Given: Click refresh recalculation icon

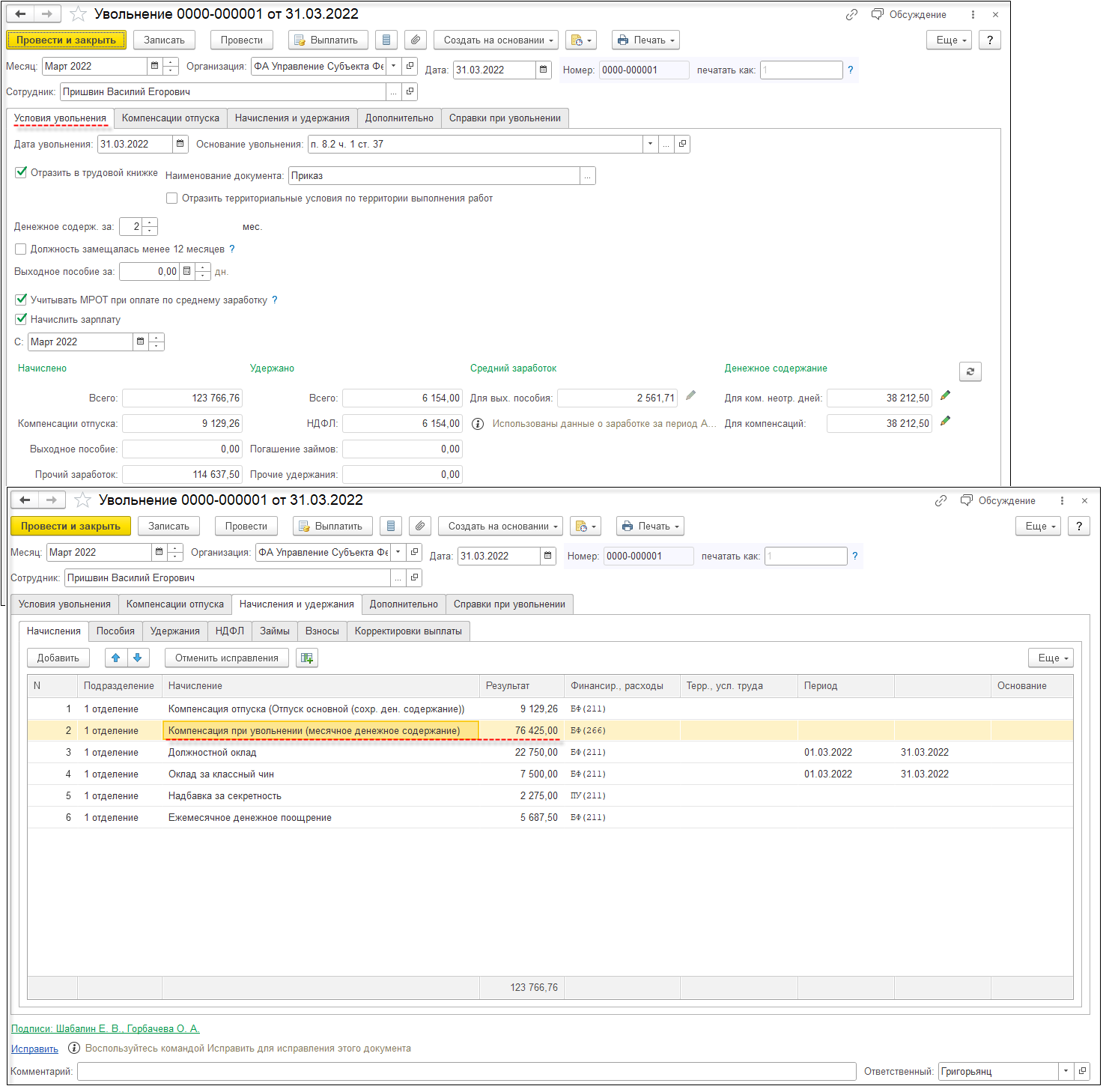Looking at the screenshot, I should tap(970, 371).
